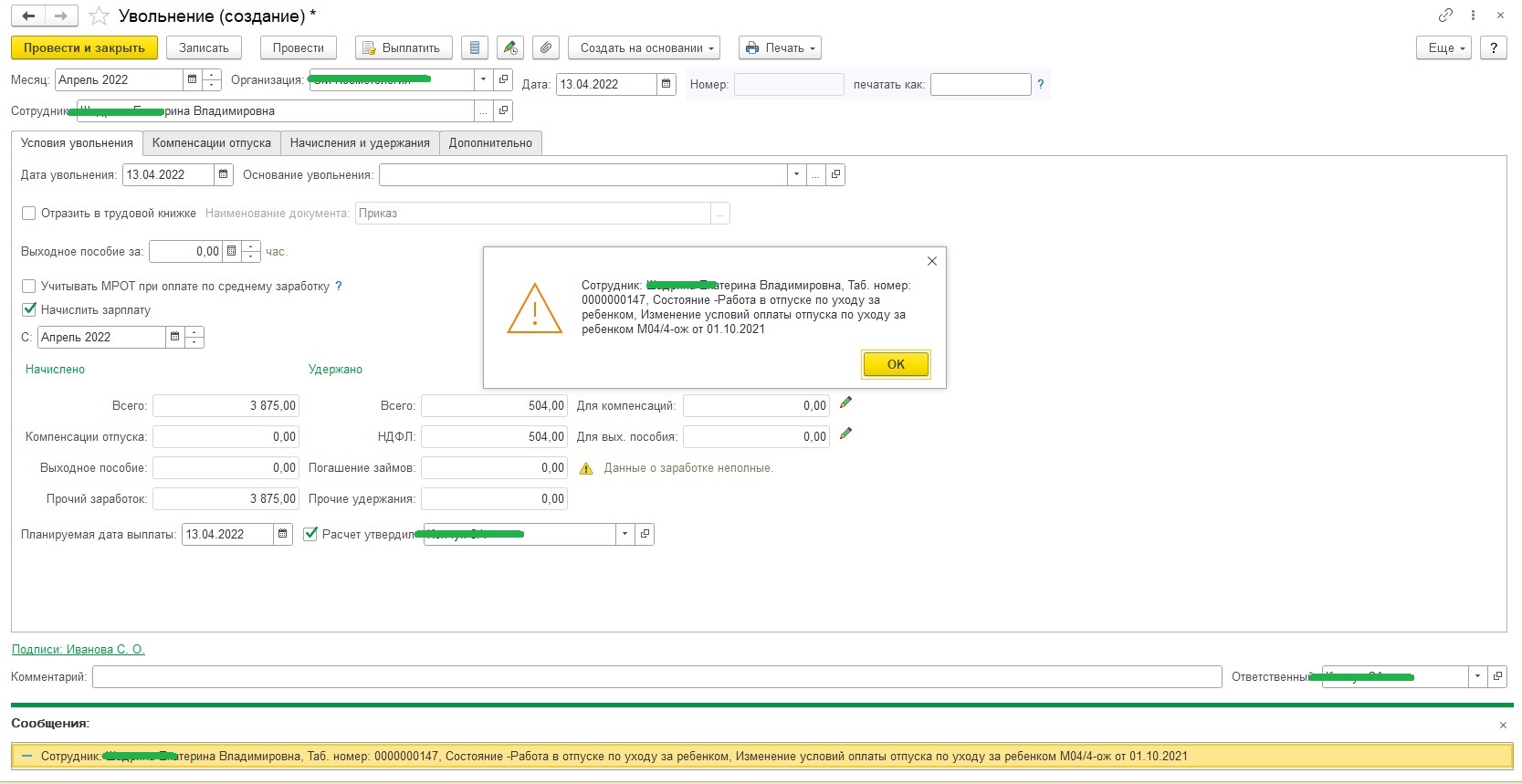Uncheck Начислить зарплату checkbox
The height and width of the screenshot is (784, 1522).
pos(29,309)
